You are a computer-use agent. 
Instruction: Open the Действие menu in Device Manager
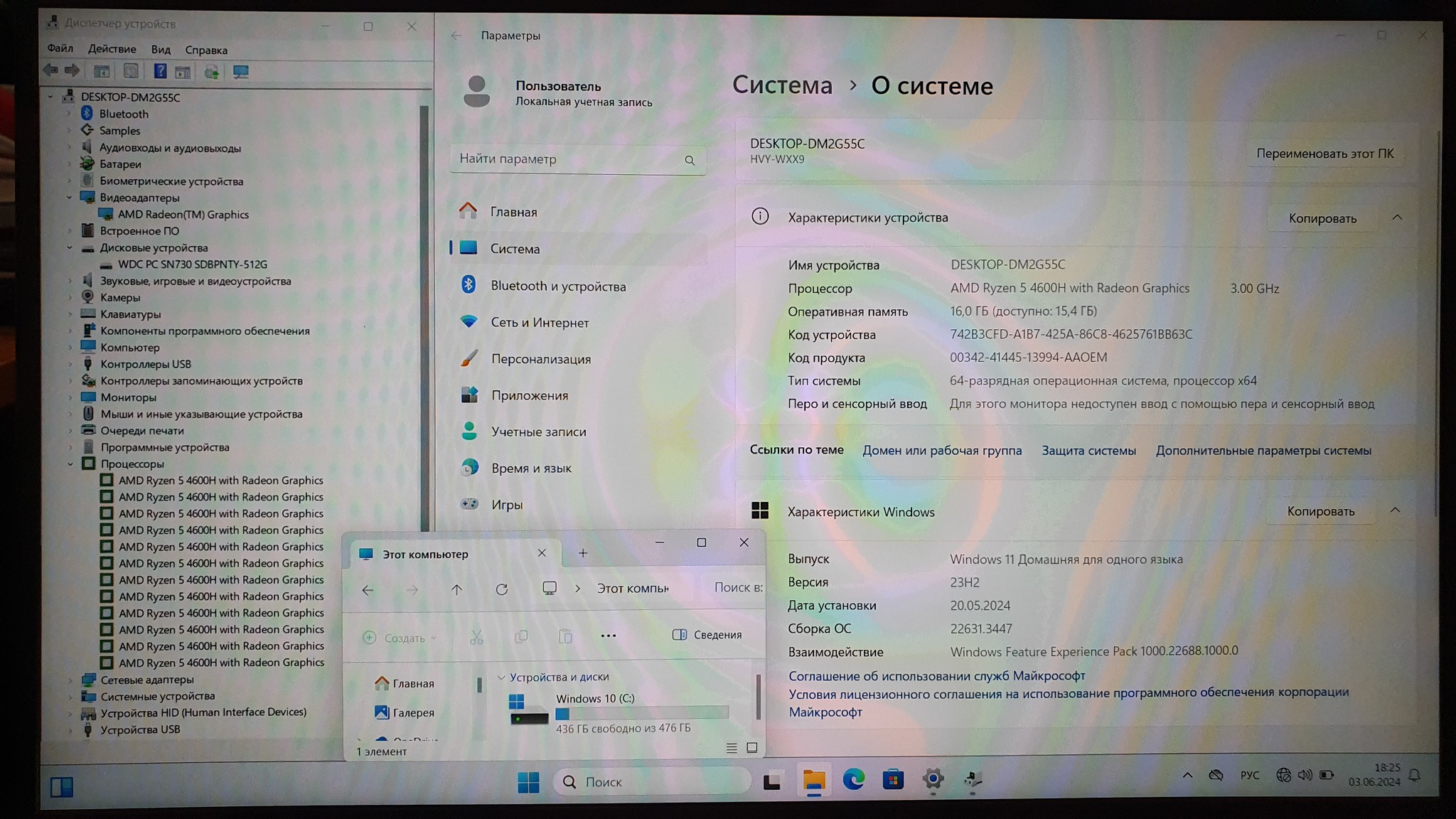112,49
